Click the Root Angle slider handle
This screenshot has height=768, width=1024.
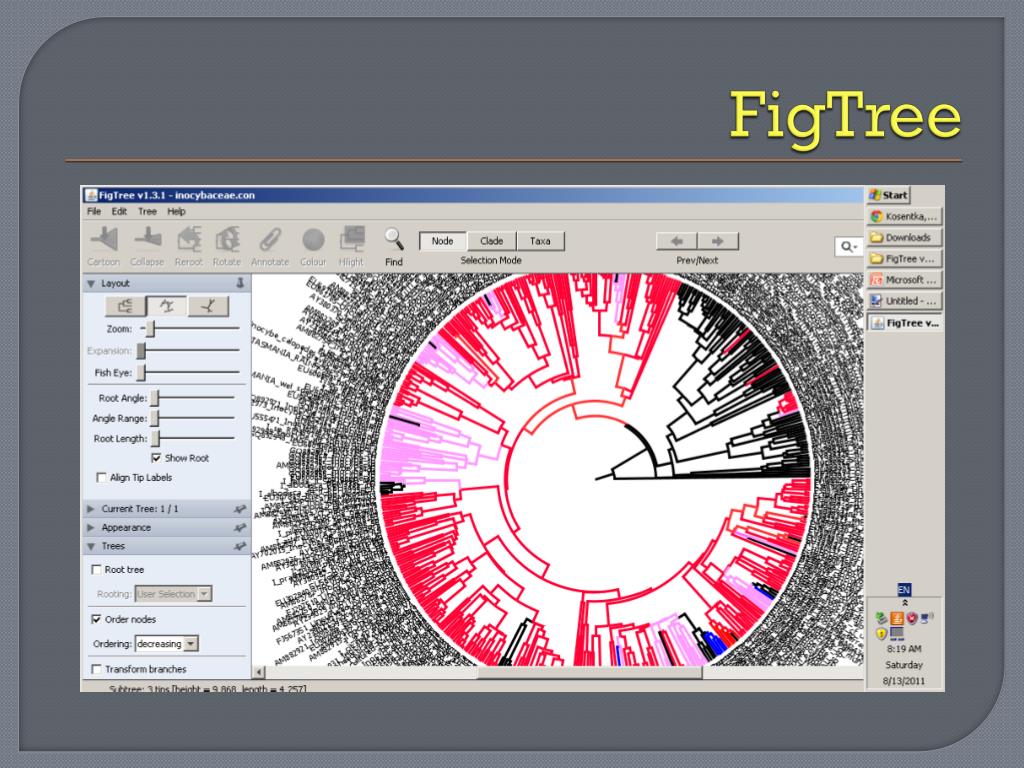click(x=155, y=398)
